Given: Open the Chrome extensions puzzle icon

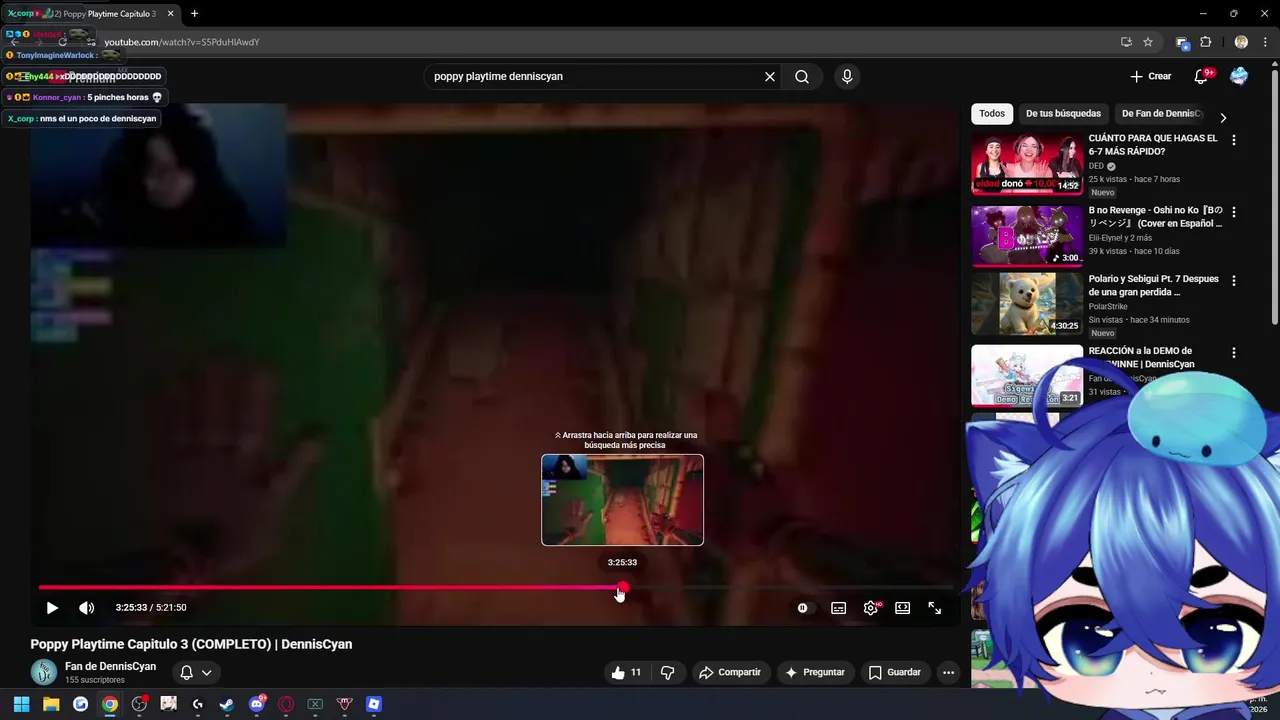Looking at the screenshot, I should (1205, 42).
